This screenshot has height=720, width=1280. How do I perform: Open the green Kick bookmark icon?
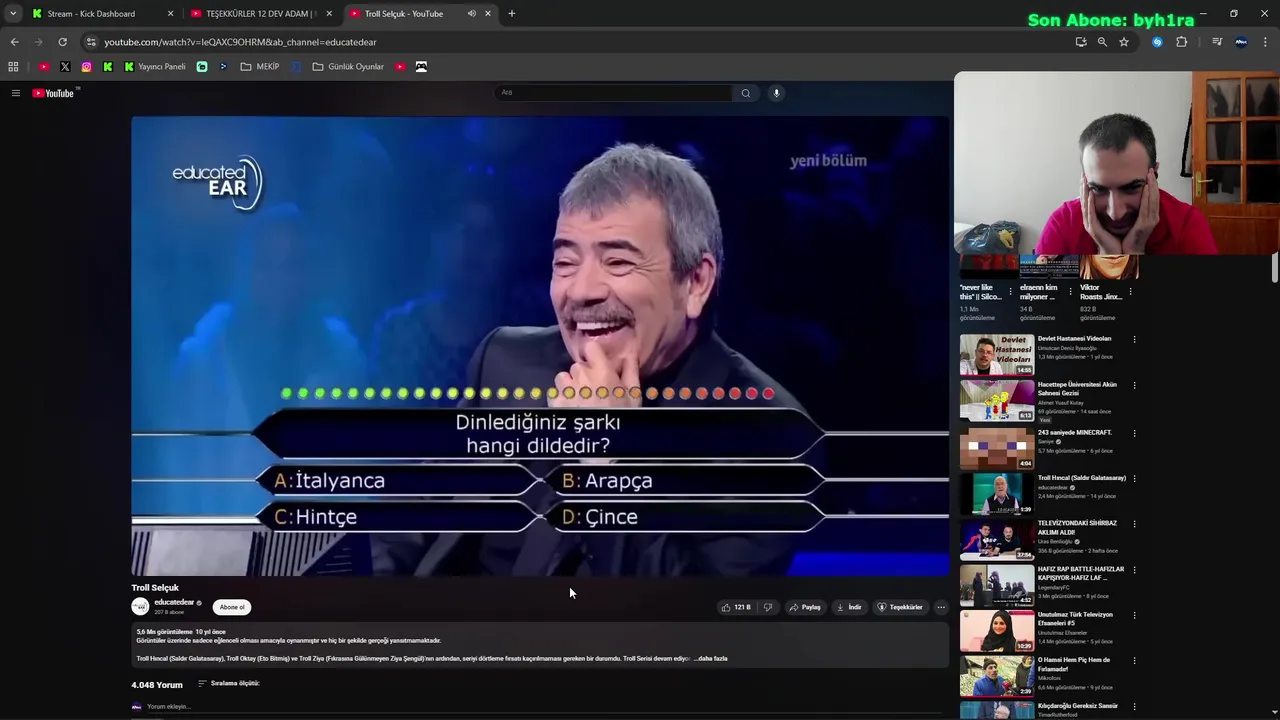(x=108, y=67)
